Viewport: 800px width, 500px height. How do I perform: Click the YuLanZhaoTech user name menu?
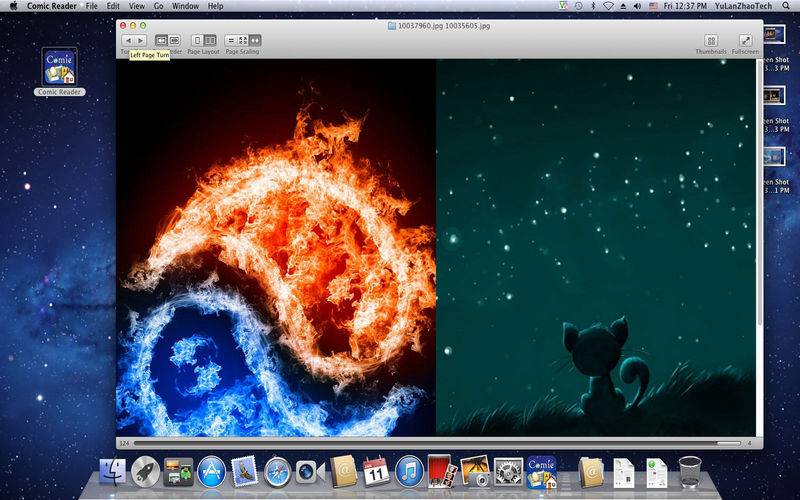(743, 6)
